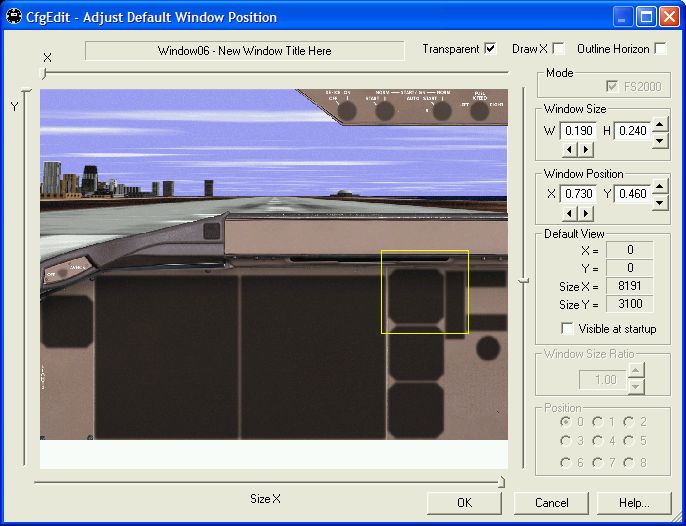This screenshot has height=526, width=686.
Task: Click the Window Position Y input field
Action: [x=632, y=194]
